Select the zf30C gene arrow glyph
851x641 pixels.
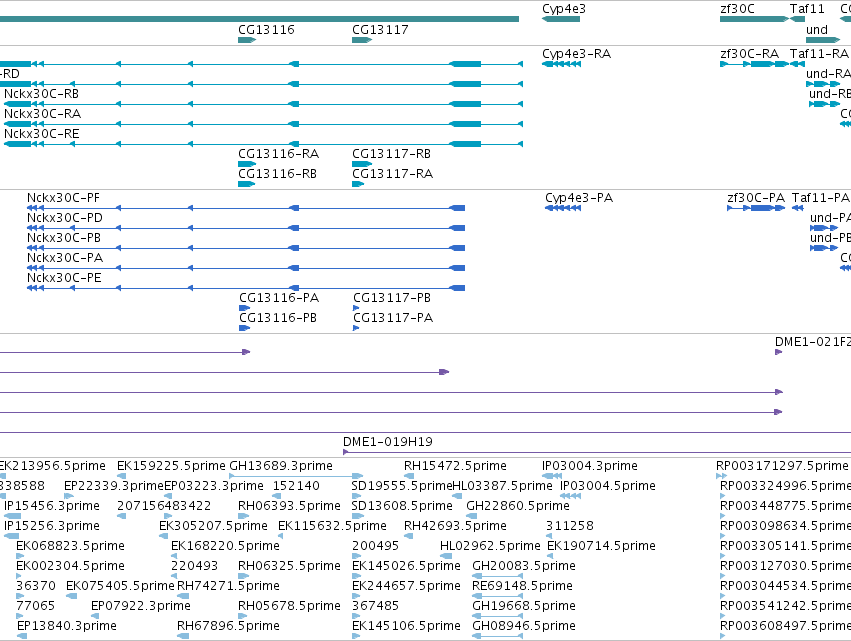(x=754, y=19)
